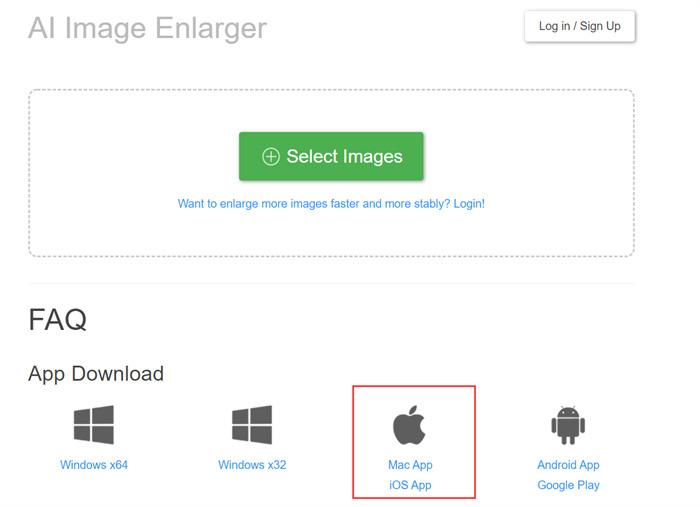Open the Android App link
Screen dimensions: 700x507
tap(568, 465)
